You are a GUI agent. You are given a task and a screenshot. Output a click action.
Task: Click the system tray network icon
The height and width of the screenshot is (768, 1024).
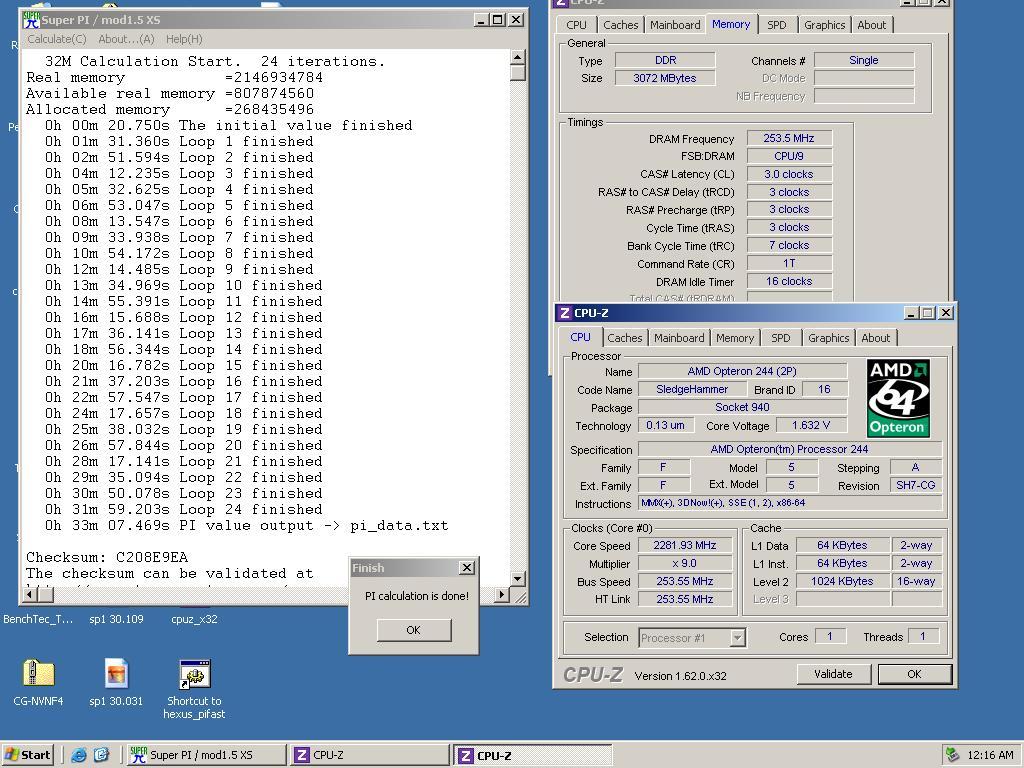(952, 755)
